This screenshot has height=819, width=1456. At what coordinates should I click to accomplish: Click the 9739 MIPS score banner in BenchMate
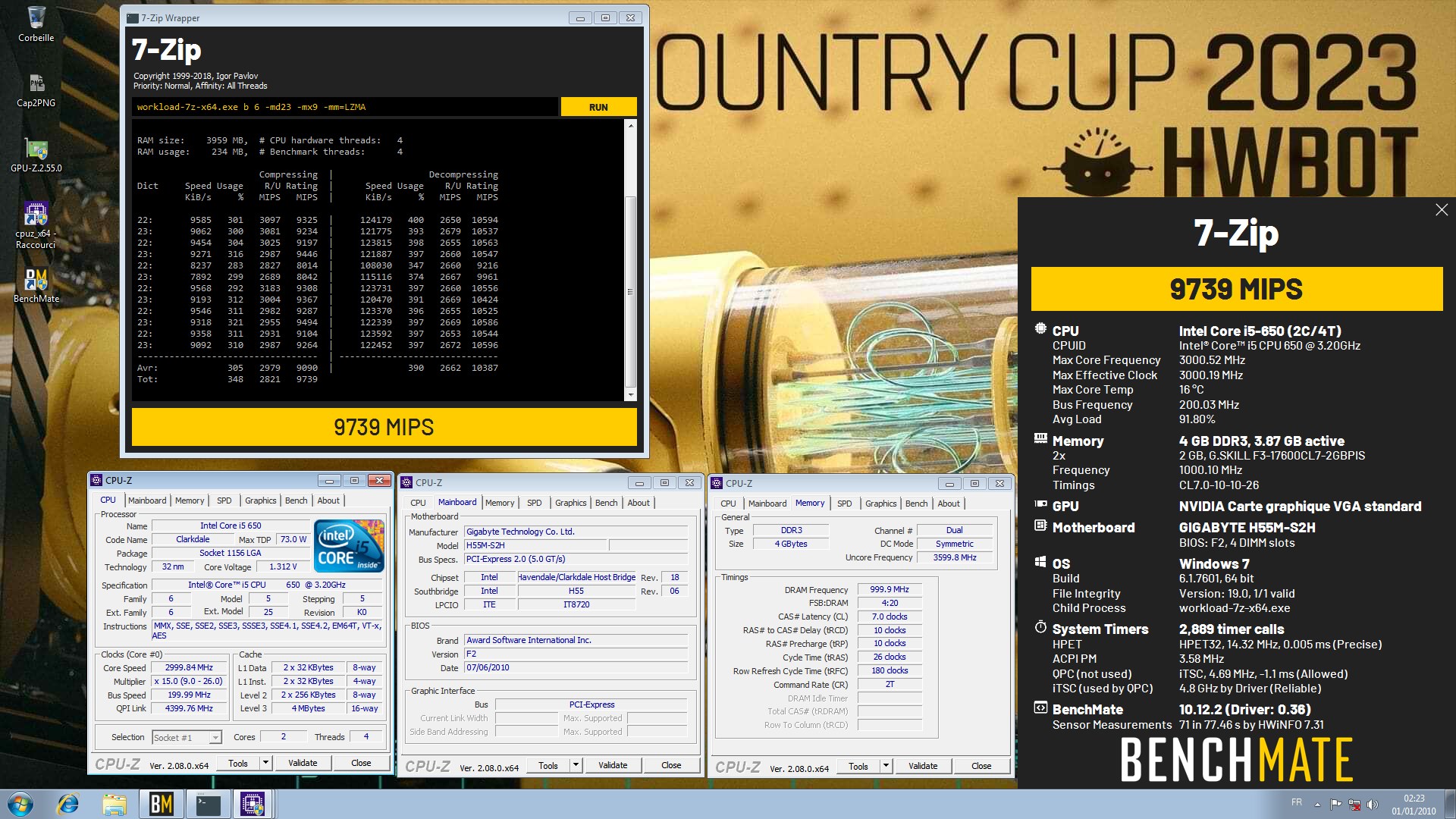pyautogui.click(x=1237, y=289)
